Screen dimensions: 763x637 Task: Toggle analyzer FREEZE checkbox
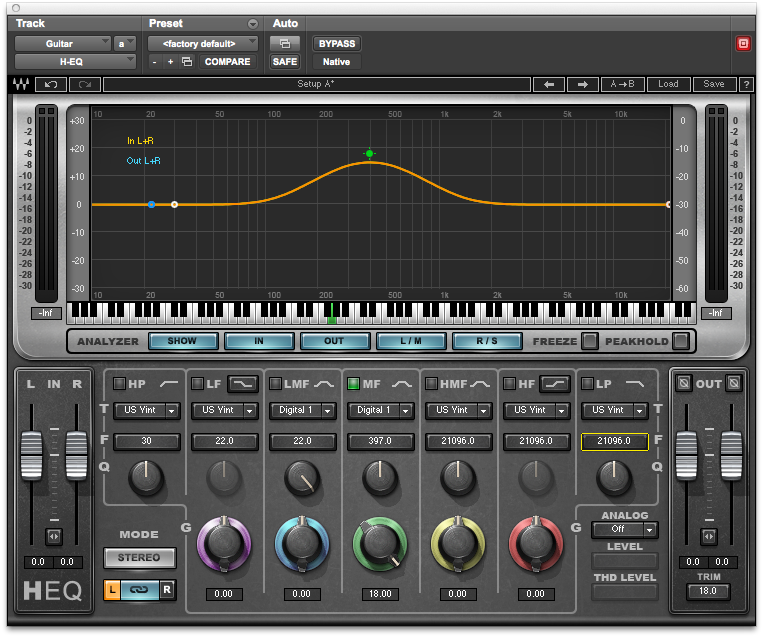590,341
